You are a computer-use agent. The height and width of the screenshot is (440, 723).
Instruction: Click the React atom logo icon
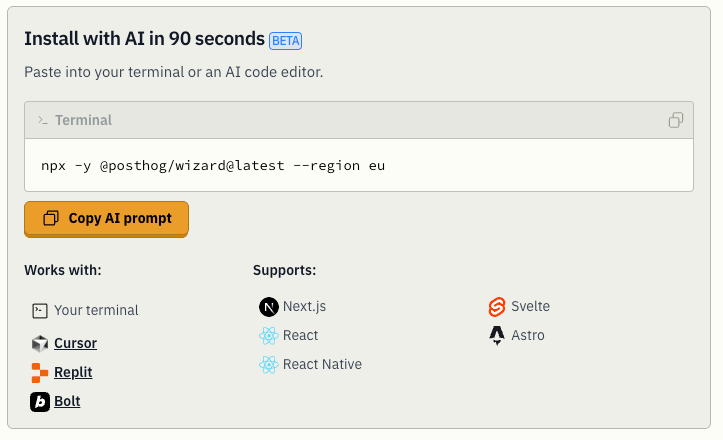point(268,335)
